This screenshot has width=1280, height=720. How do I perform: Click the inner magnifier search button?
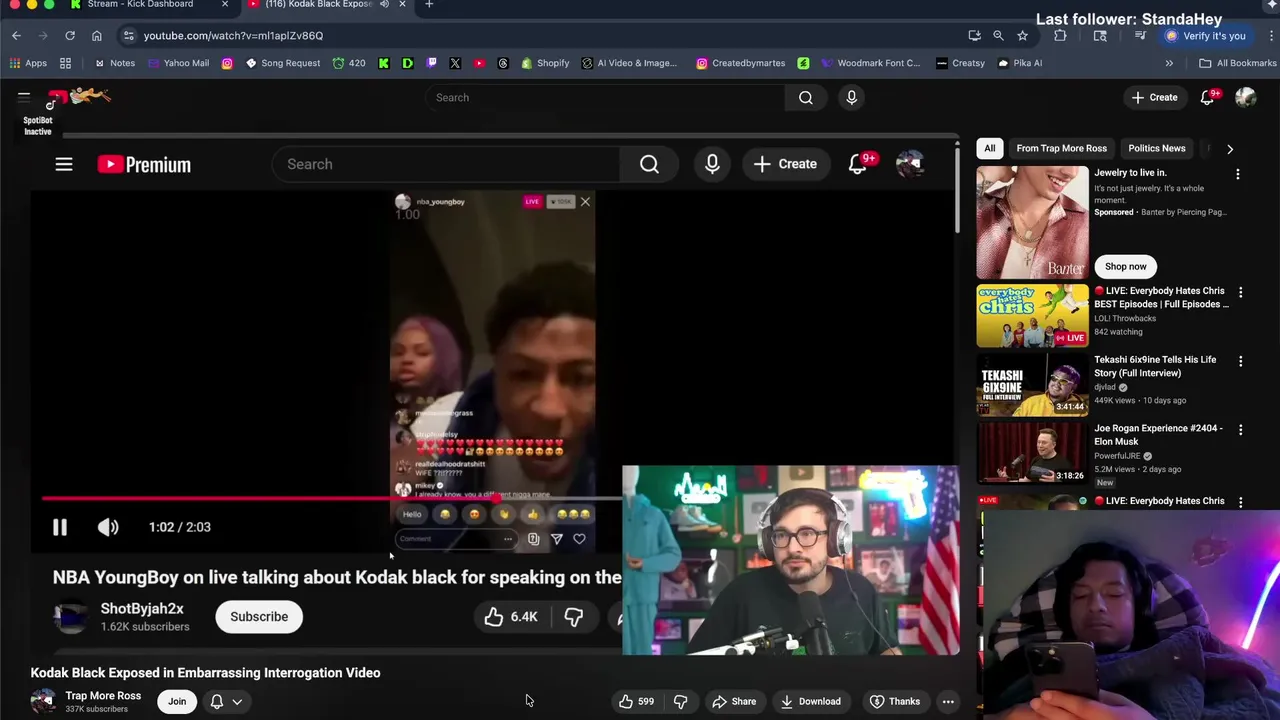pyautogui.click(x=650, y=164)
